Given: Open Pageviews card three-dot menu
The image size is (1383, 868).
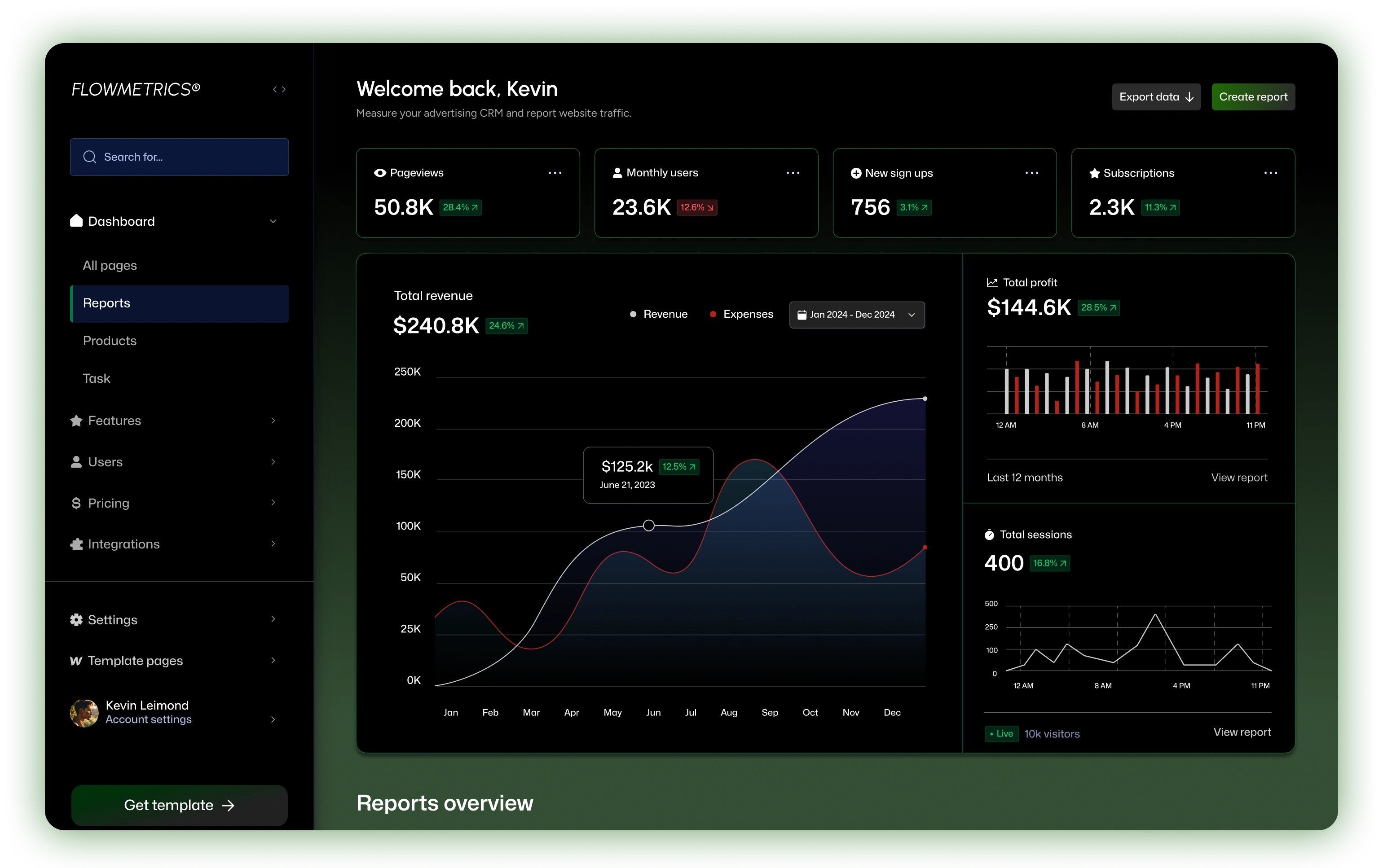Looking at the screenshot, I should click(x=555, y=173).
